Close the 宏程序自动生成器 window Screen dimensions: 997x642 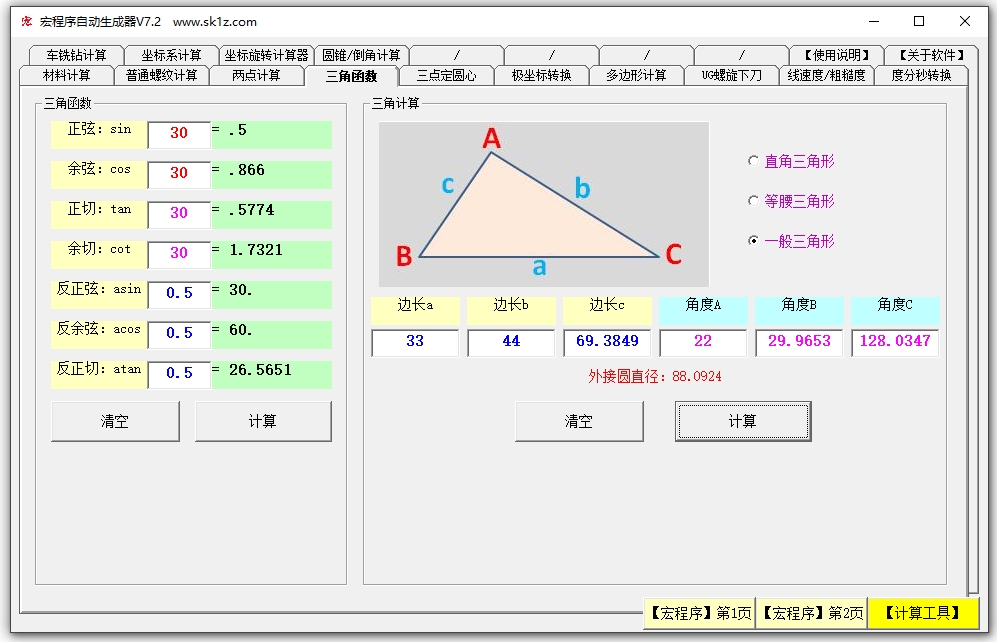pos(965,22)
